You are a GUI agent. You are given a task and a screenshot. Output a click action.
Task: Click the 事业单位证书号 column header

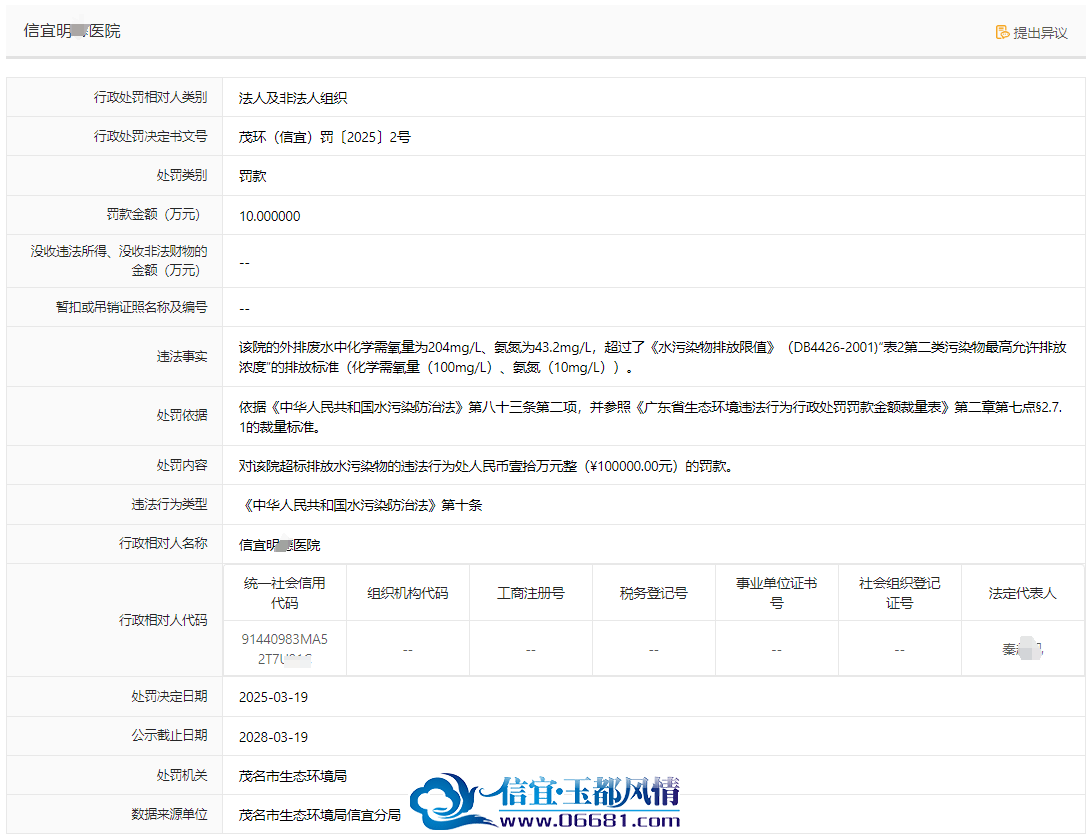click(777, 593)
